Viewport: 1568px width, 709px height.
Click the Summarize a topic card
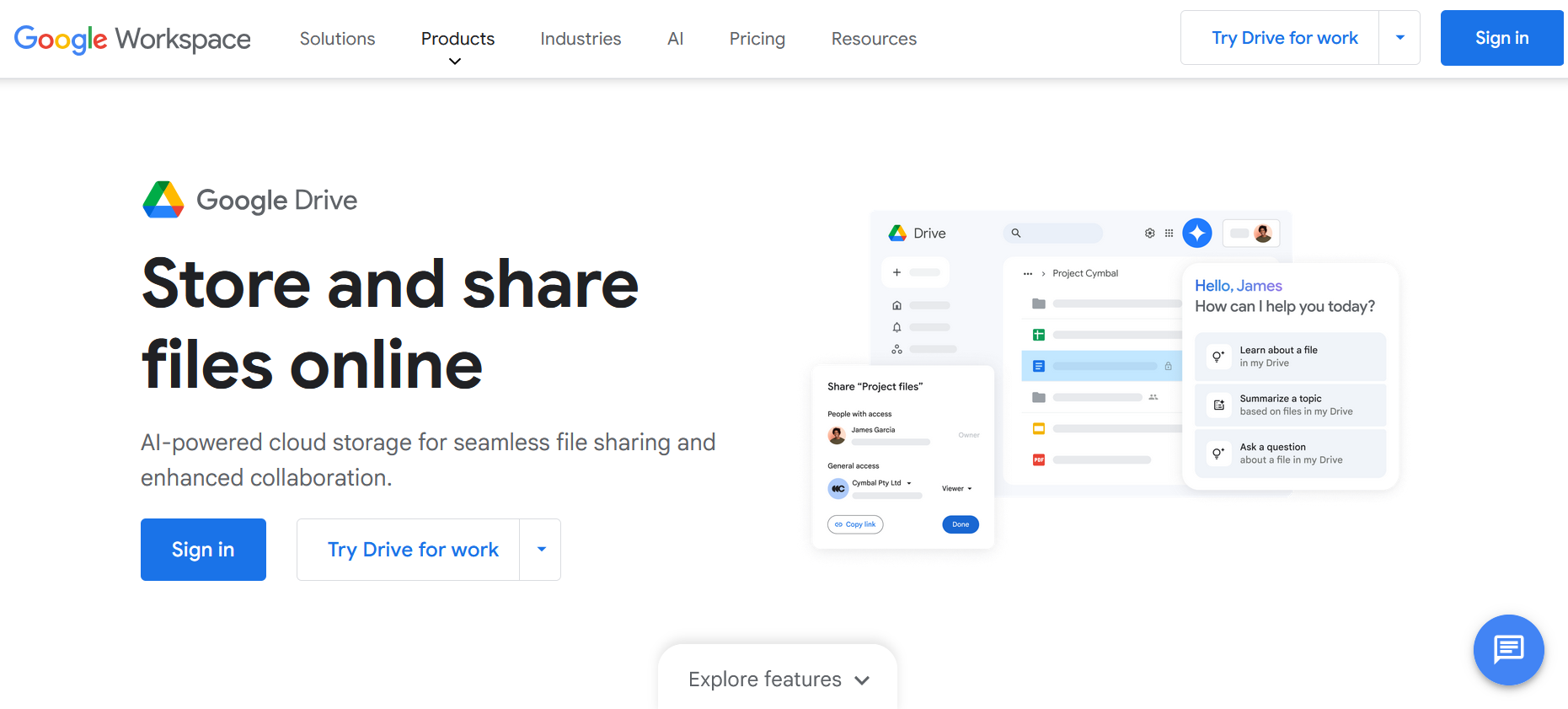click(x=1290, y=406)
